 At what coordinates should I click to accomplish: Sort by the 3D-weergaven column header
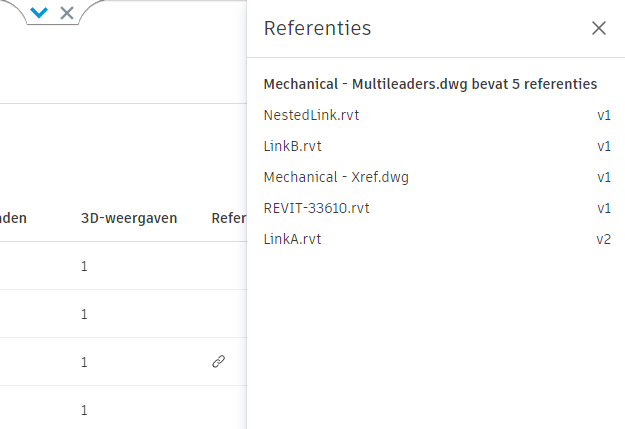(129, 217)
